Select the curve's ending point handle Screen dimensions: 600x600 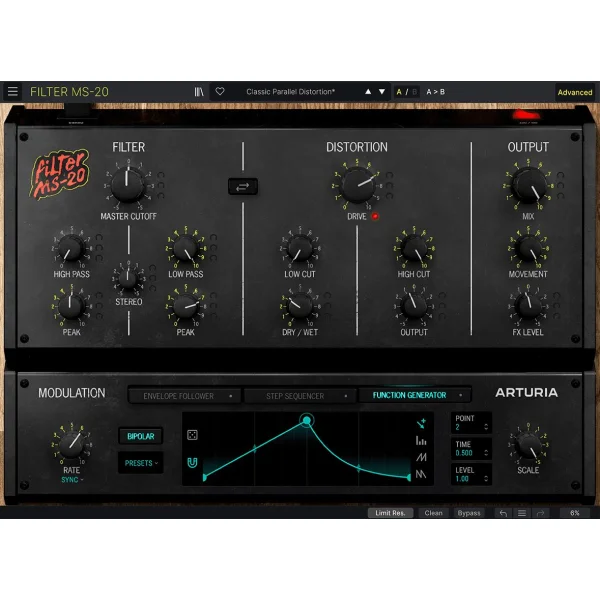[x=409, y=477]
